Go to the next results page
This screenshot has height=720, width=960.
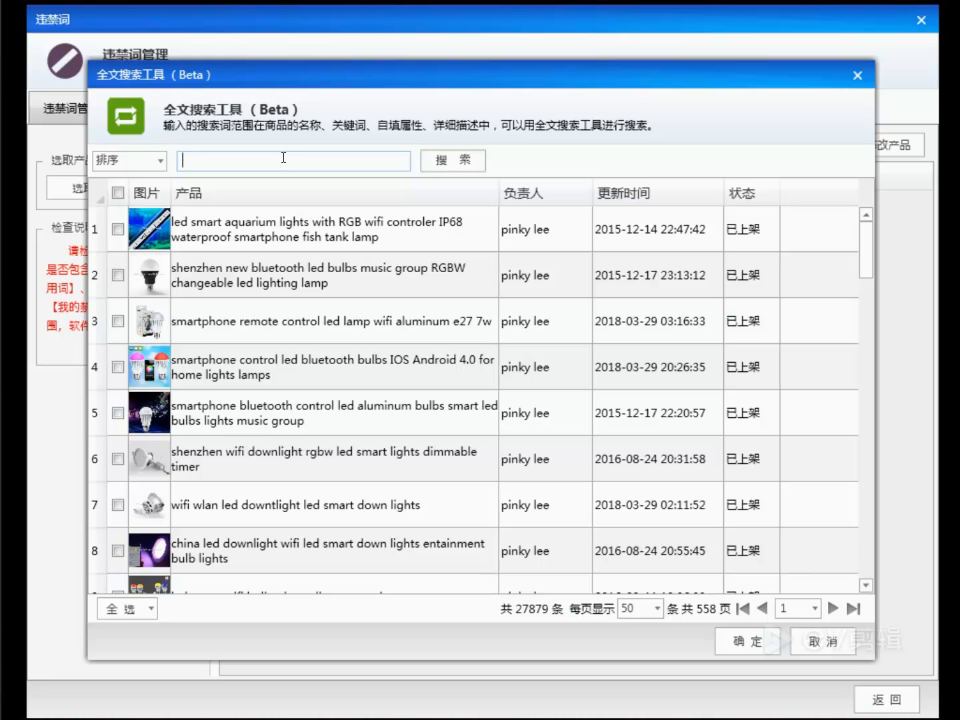[833, 609]
